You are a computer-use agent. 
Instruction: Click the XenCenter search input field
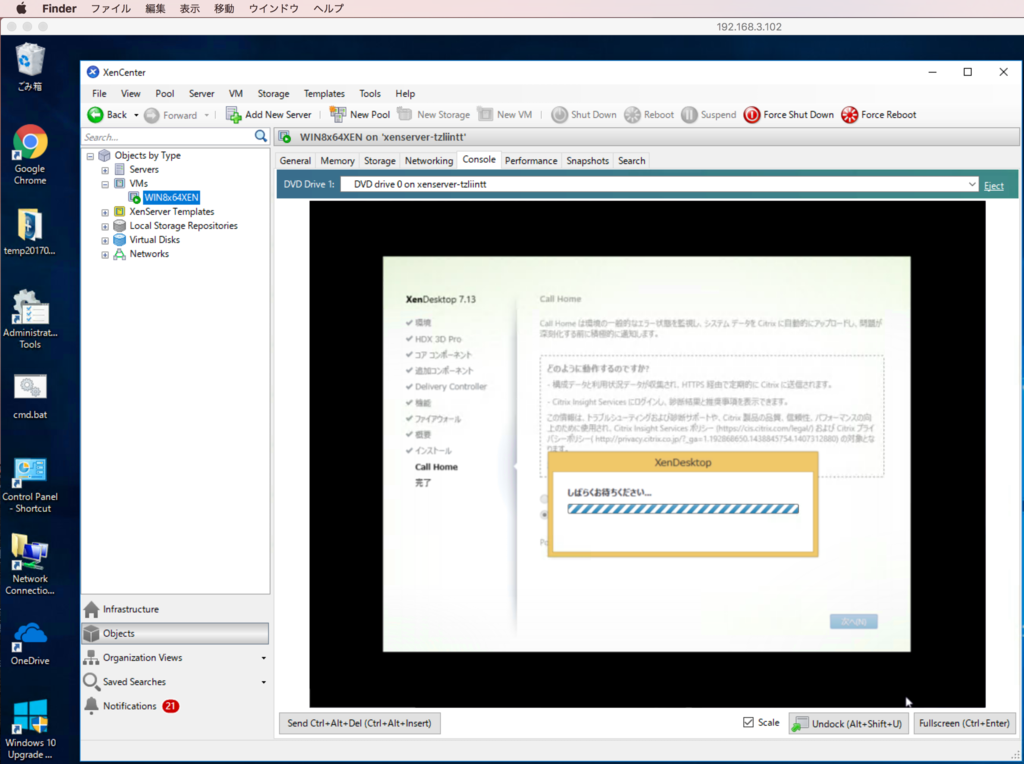point(167,136)
